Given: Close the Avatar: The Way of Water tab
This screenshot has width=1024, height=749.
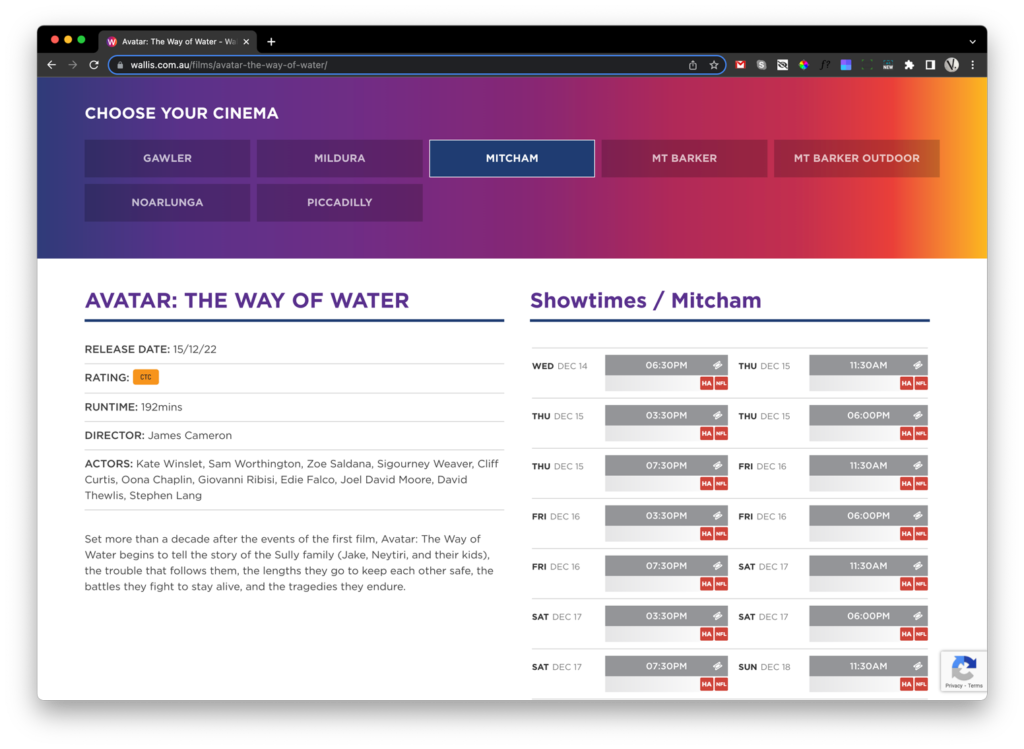Looking at the screenshot, I should coord(246,42).
